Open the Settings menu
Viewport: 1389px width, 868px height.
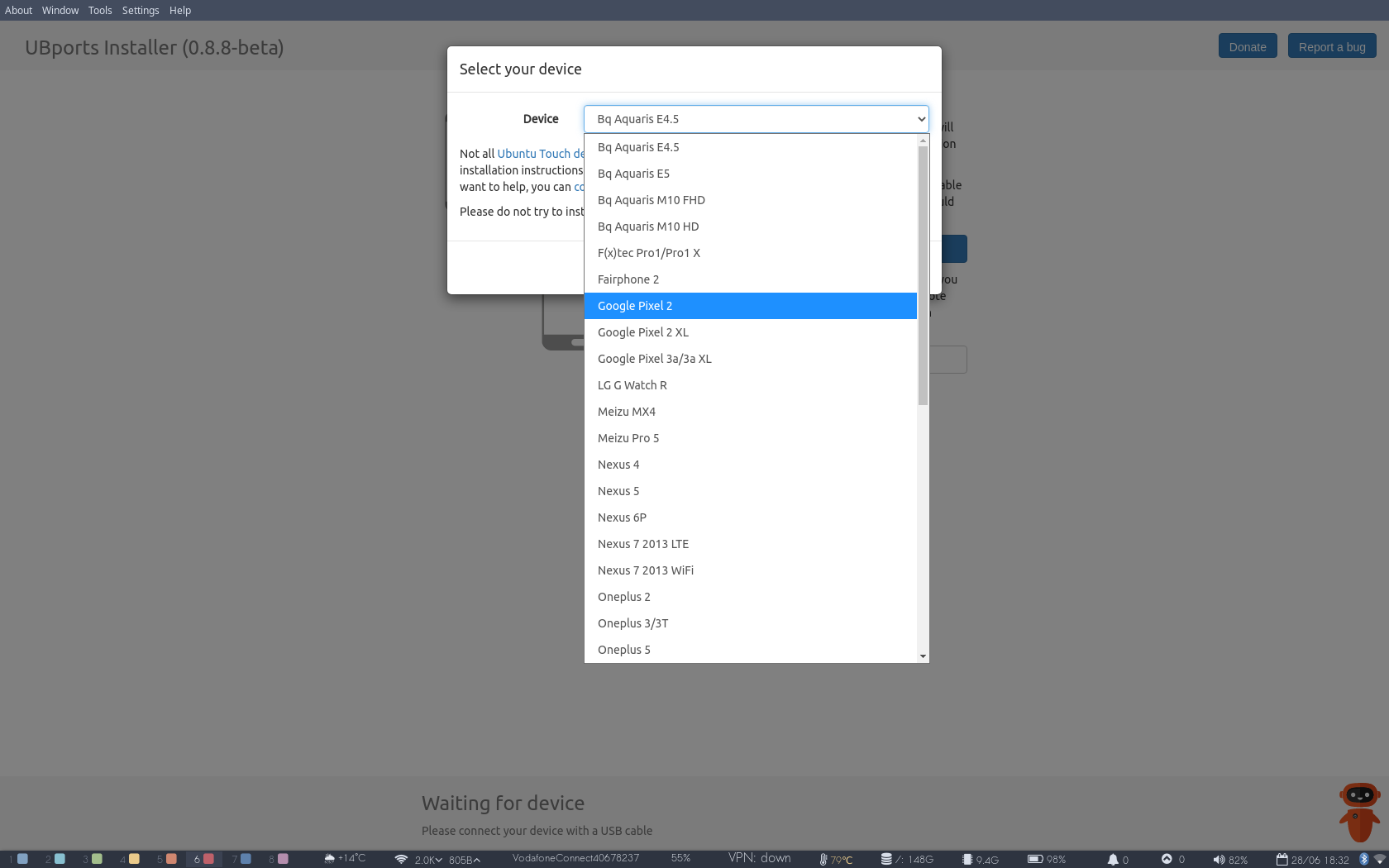click(x=141, y=11)
